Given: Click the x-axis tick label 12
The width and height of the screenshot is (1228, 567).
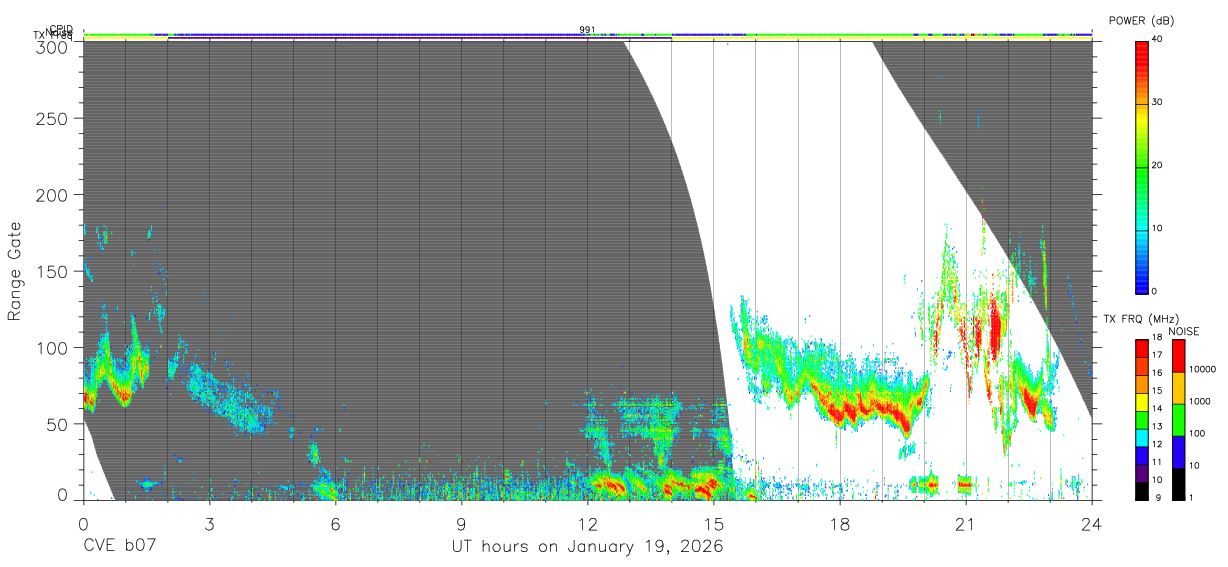Looking at the screenshot, I should (x=587, y=524).
